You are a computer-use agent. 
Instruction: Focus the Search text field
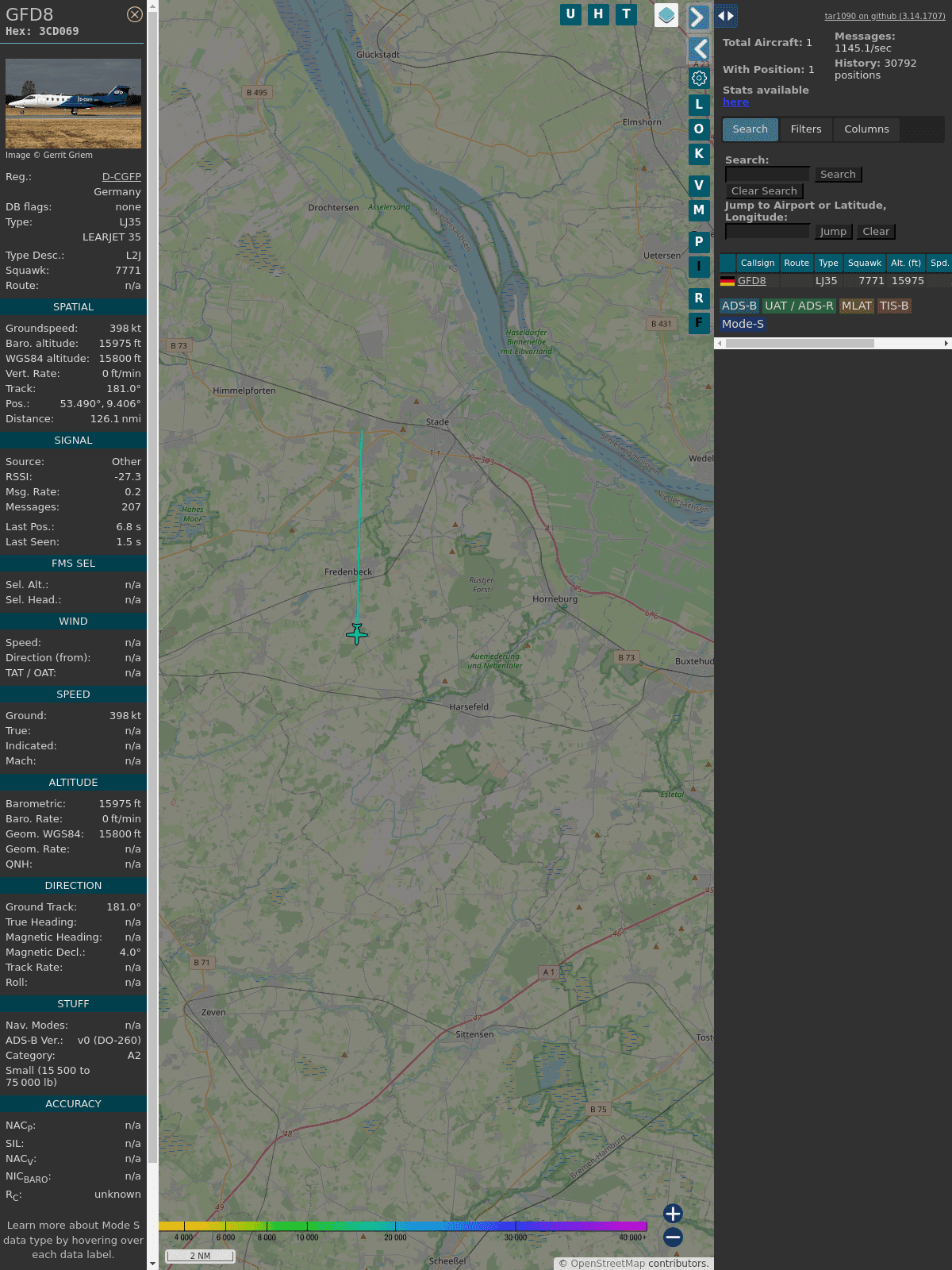tap(767, 175)
